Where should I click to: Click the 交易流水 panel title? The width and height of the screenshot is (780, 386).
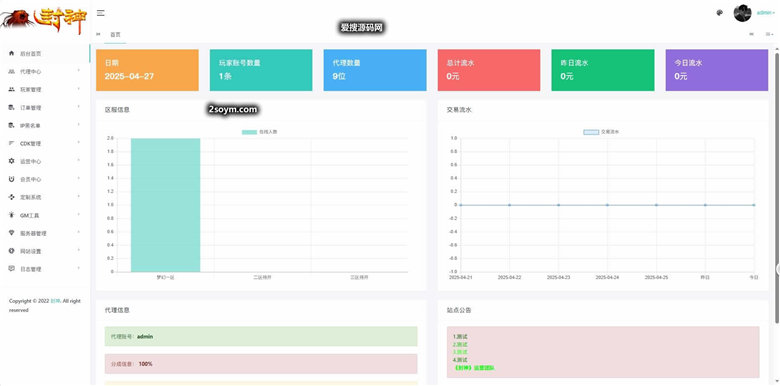coord(459,110)
